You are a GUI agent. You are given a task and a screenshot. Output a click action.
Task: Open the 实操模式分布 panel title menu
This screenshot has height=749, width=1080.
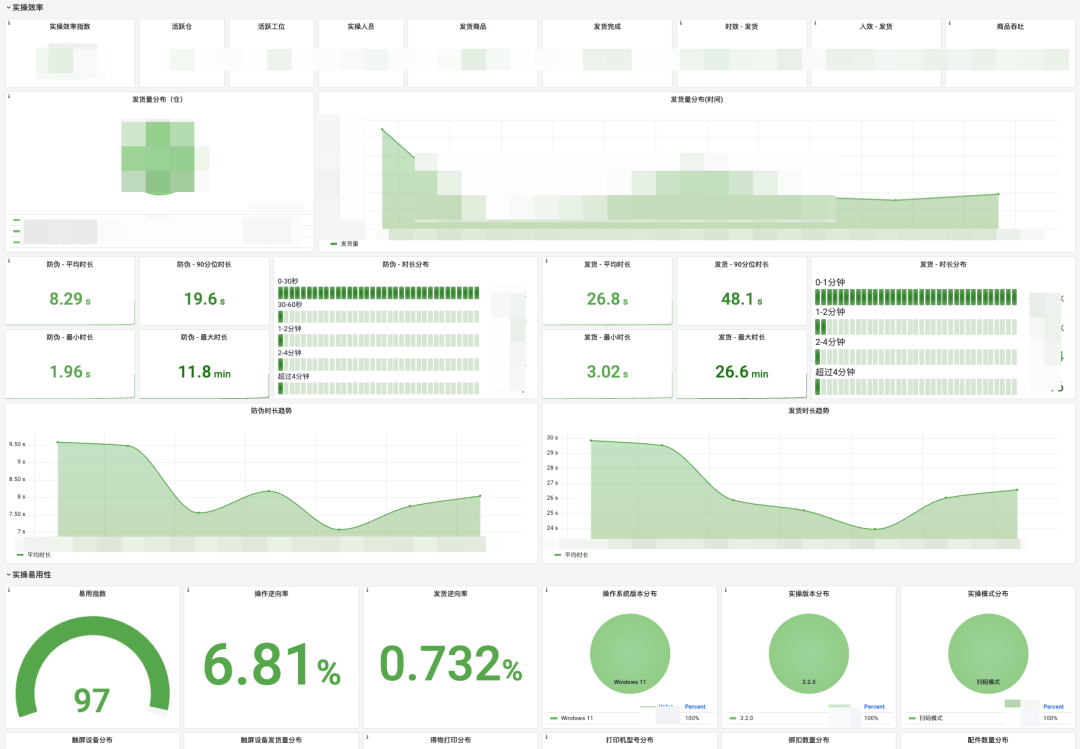click(x=988, y=593)
